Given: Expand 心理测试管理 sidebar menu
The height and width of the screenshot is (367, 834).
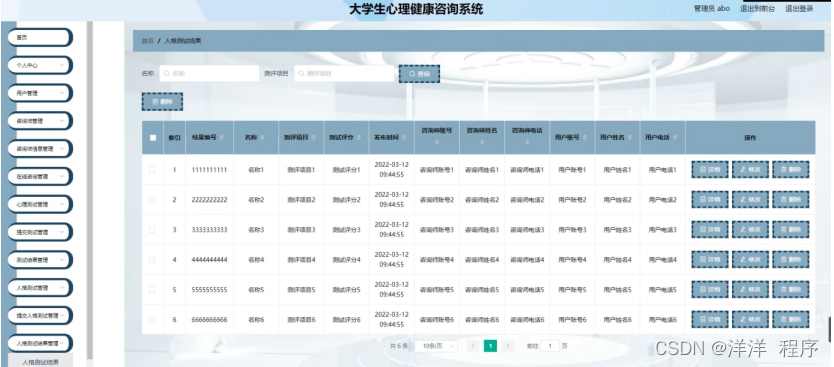Looking at the screenshot, I should click(39, 204).
